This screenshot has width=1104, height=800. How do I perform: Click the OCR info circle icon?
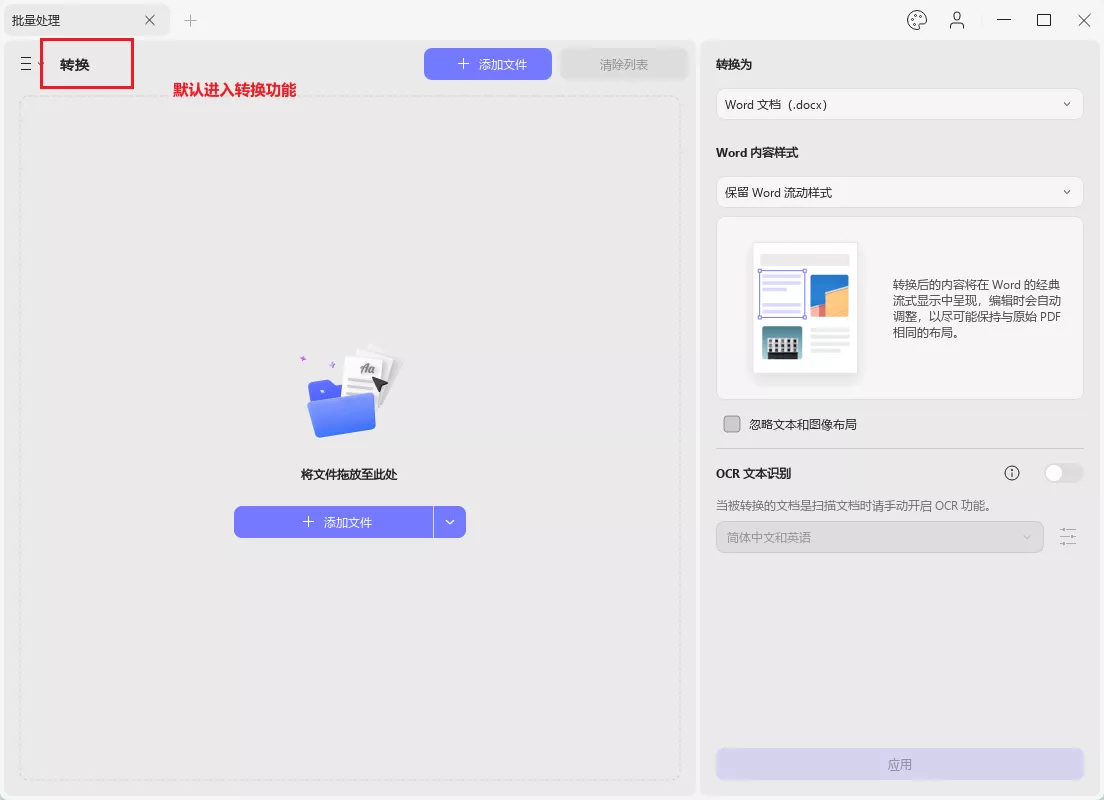tap(1011, 473)
